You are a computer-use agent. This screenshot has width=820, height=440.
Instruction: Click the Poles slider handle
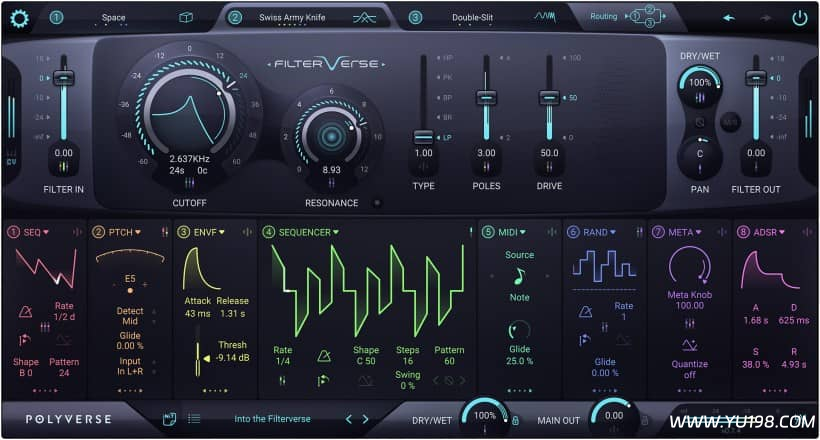pos(486,97)
